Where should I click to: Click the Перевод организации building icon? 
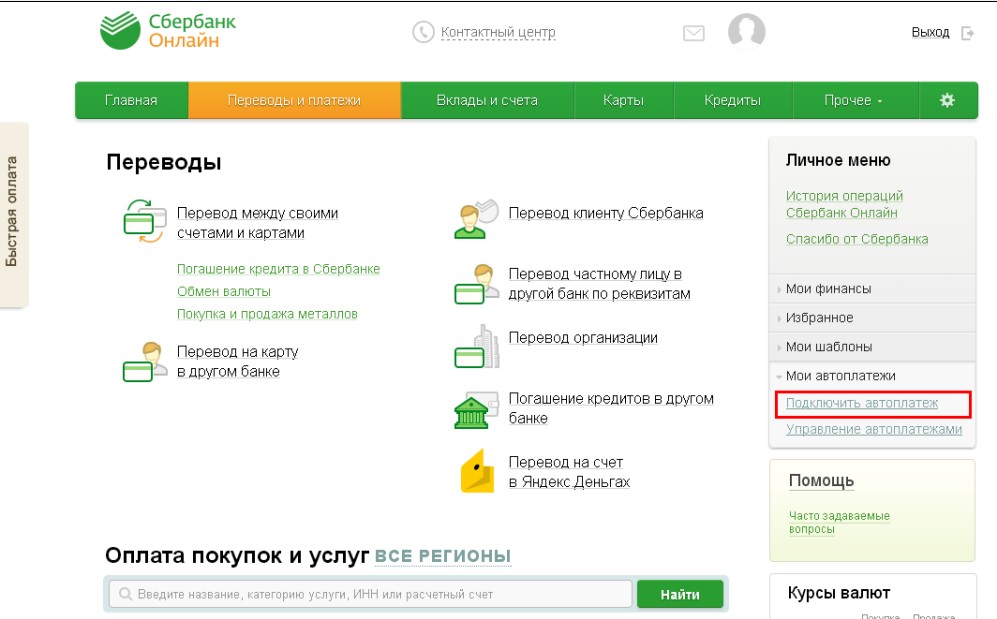click(477, 347)
